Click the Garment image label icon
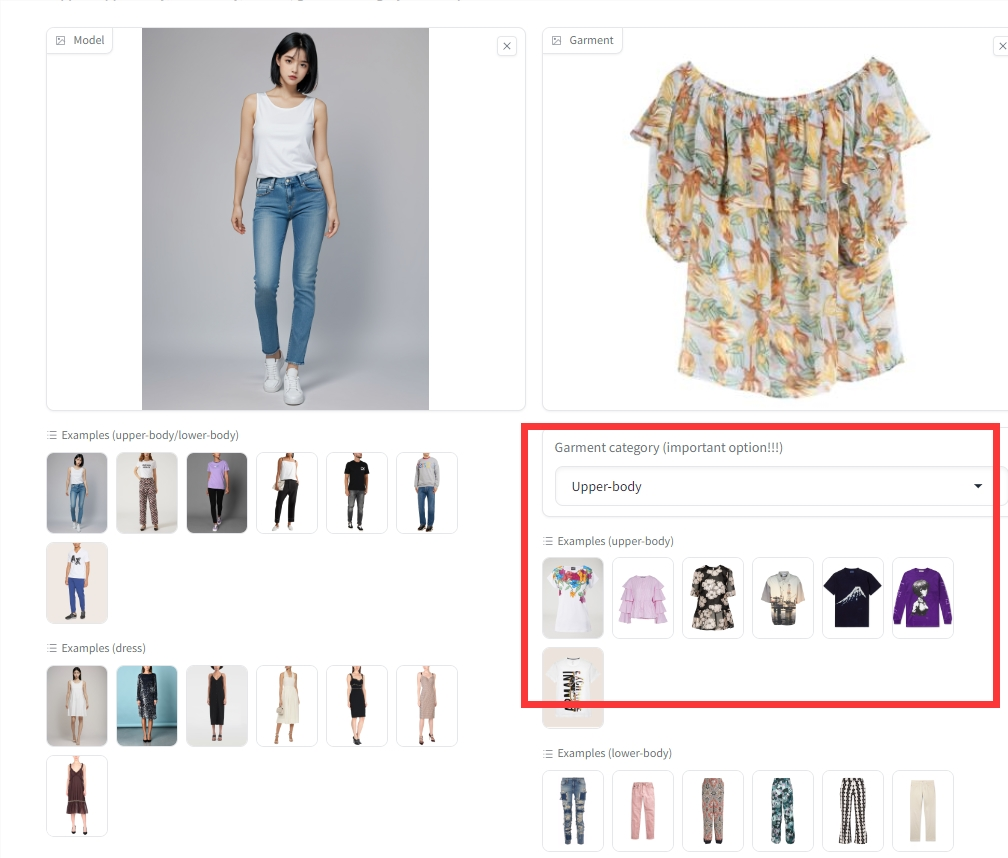The width and height of the screenshot is (1008, 858). (x=557, y=41)
